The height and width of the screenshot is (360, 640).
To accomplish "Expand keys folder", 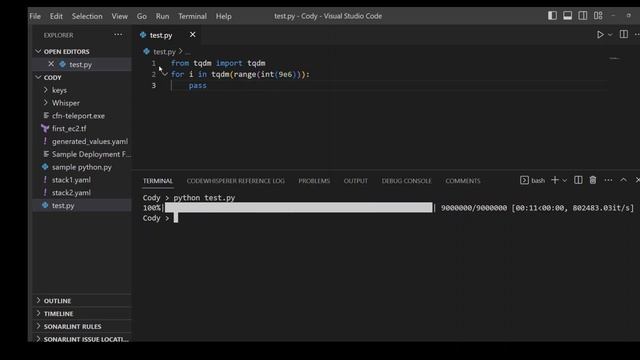I will 82,90.
